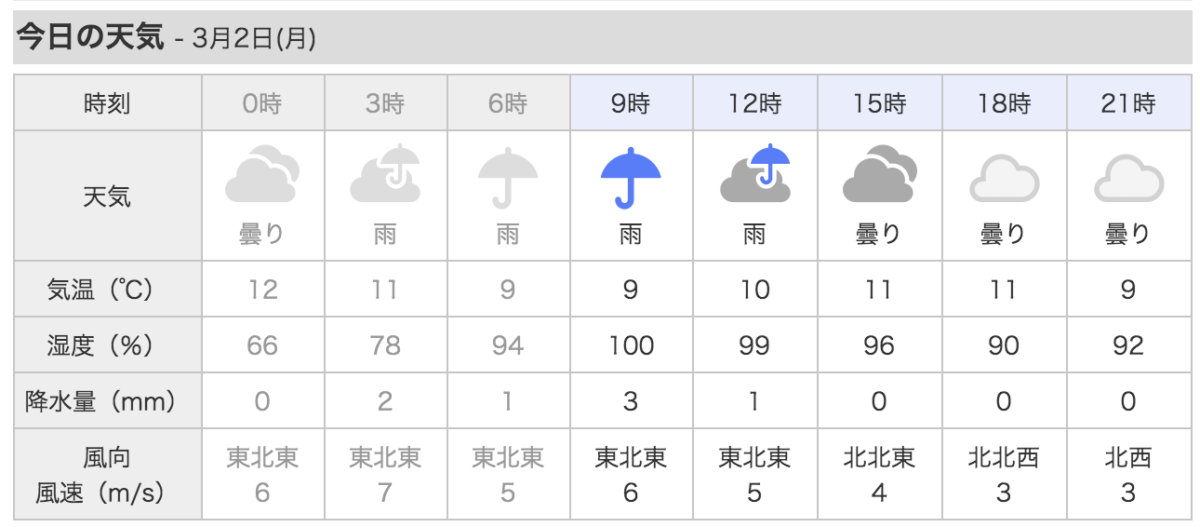Click the precipitation value 3 at 9時
This screenshot has height=527, width=1200.
[x=631, y=402]
